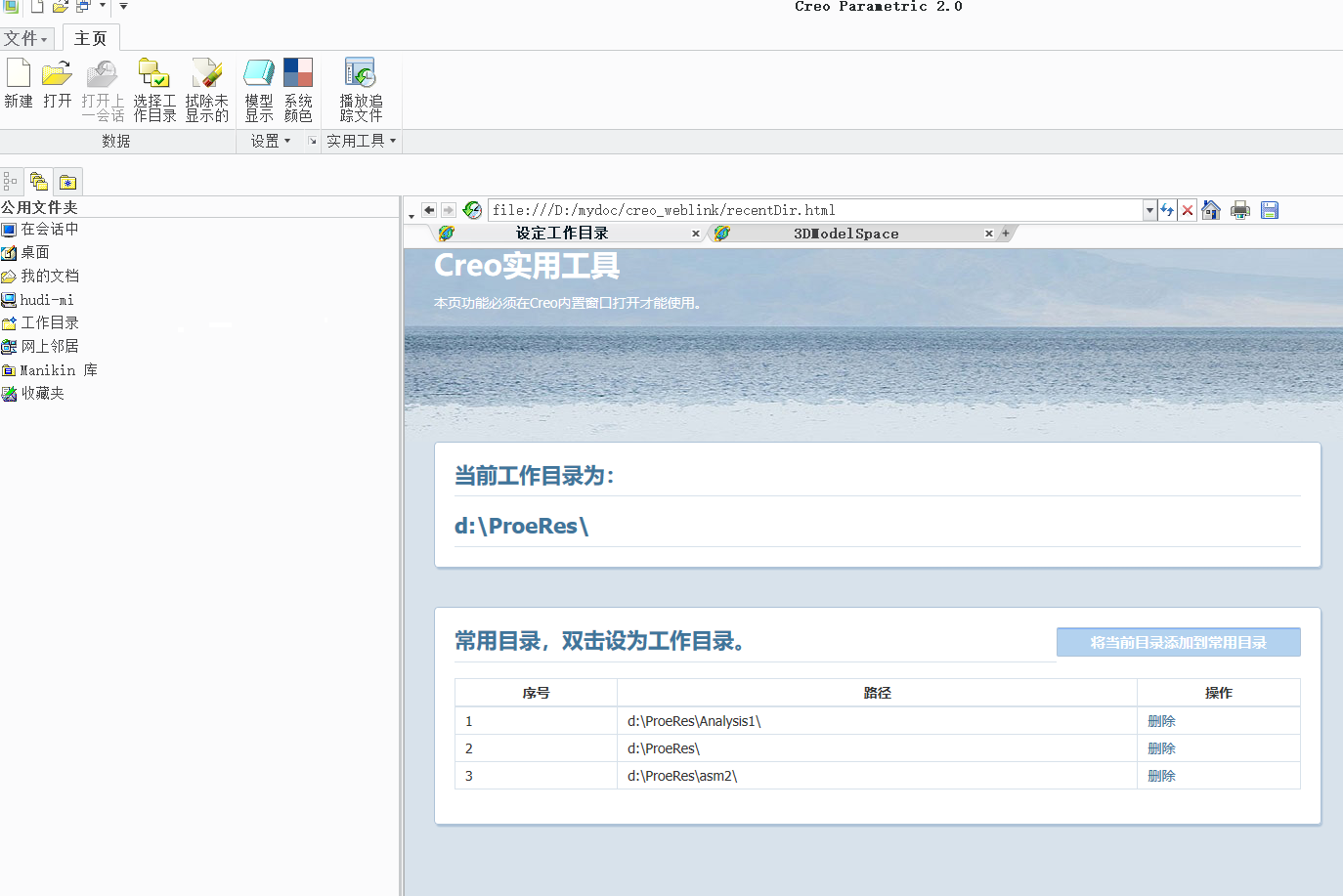The height and width of the screenshot is (896, 1343).
Task: Click 删除 link for d:\ProeRes\Analysis1\
Action: pos(1161,721)
